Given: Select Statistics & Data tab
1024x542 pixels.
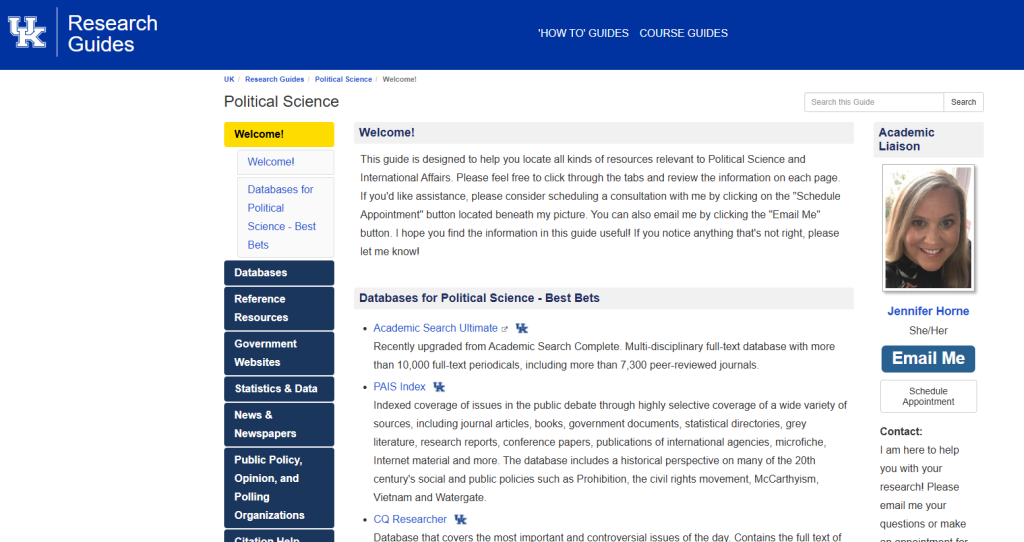Looking at the screenshot, I should 278,389.
